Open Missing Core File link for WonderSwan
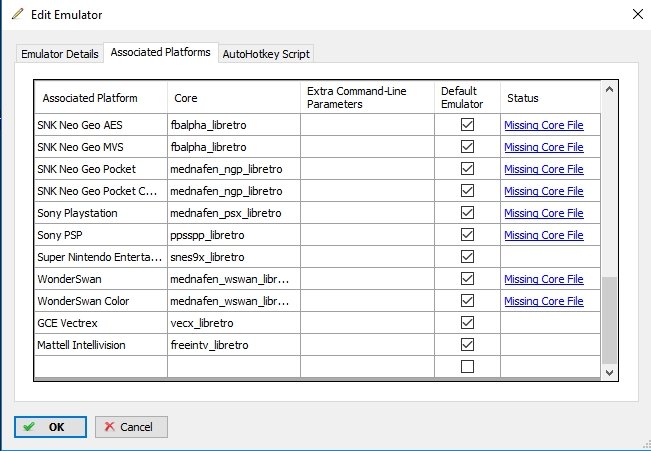 [x=544, y=279]
